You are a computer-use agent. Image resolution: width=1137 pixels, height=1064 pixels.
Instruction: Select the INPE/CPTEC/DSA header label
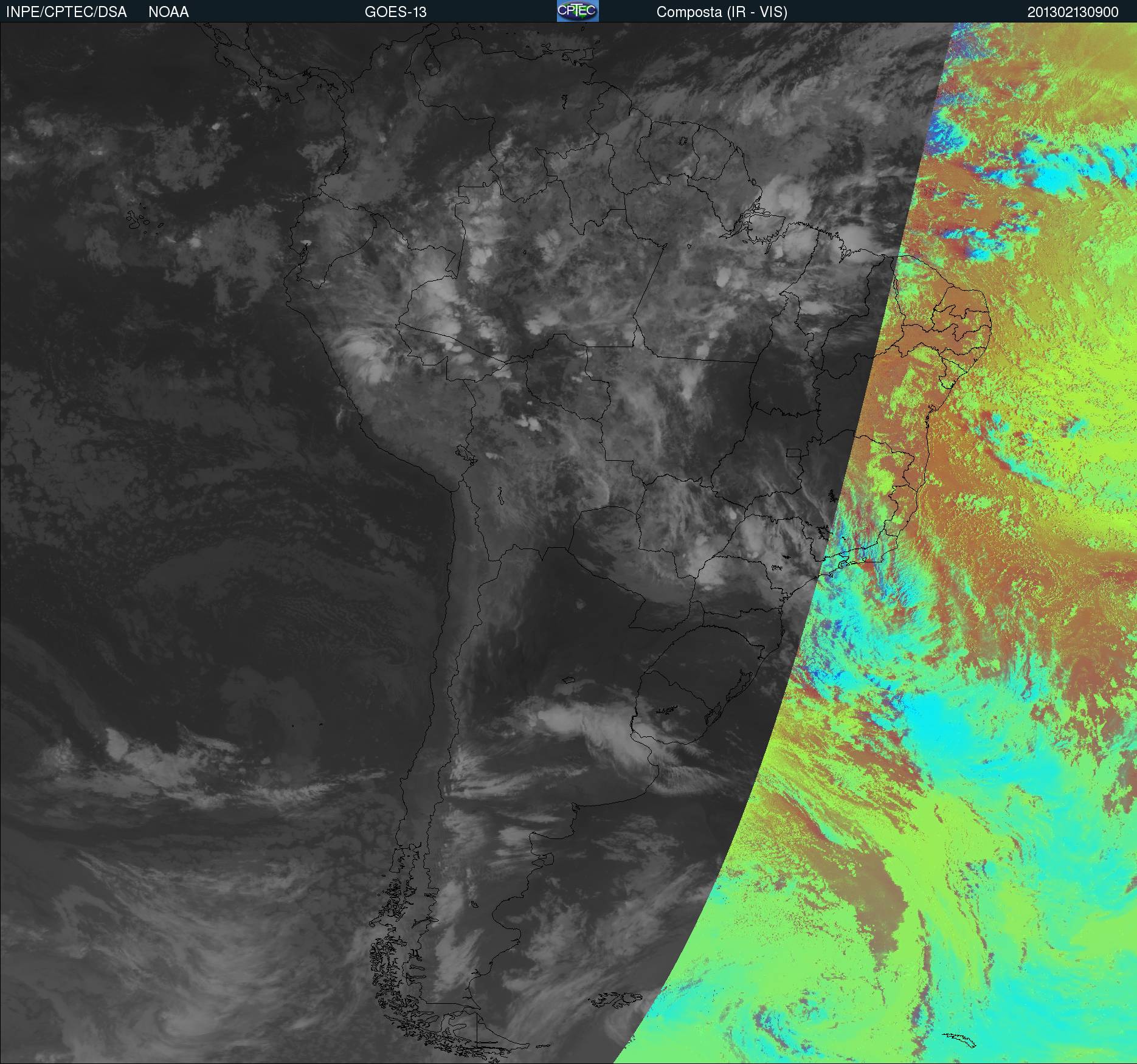point(66,12)
